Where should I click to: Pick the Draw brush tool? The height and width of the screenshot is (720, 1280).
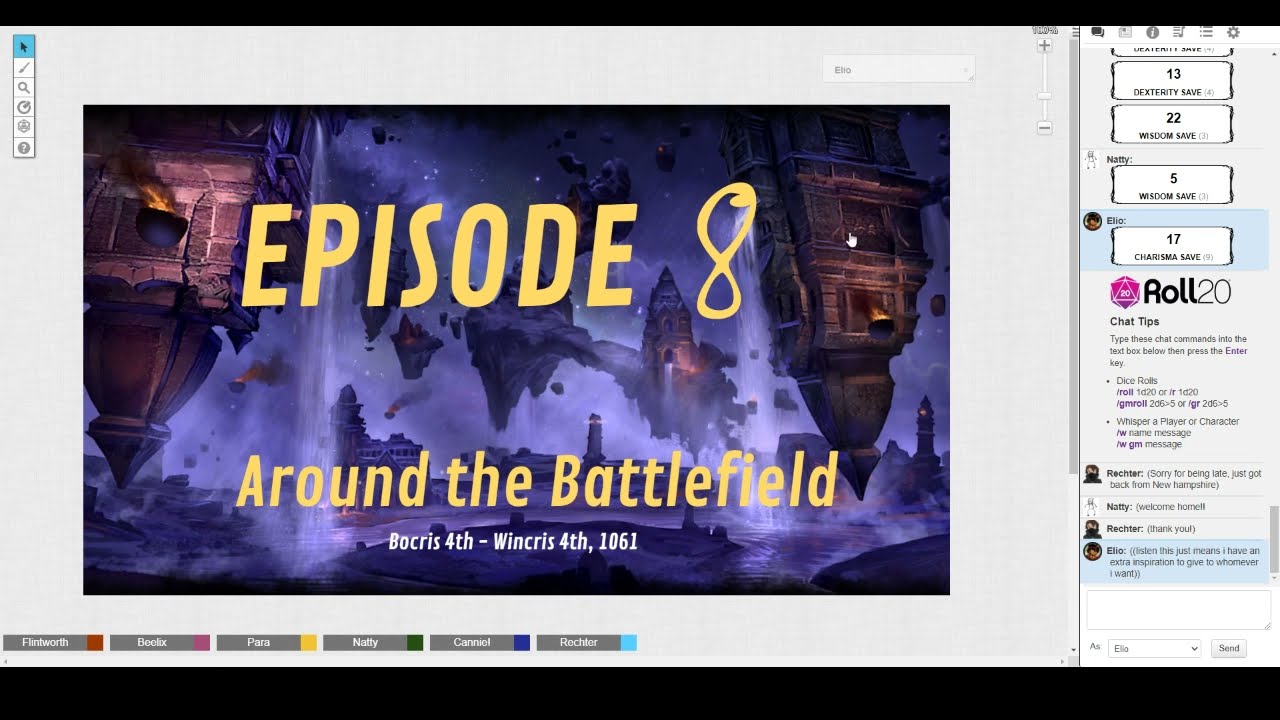24,67
